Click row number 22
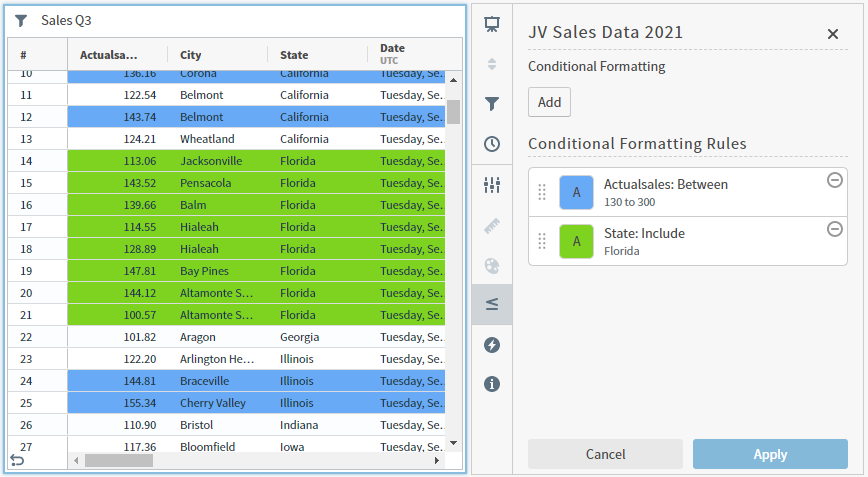This screenshot has width=868, height=477. [x=38, y=337]
